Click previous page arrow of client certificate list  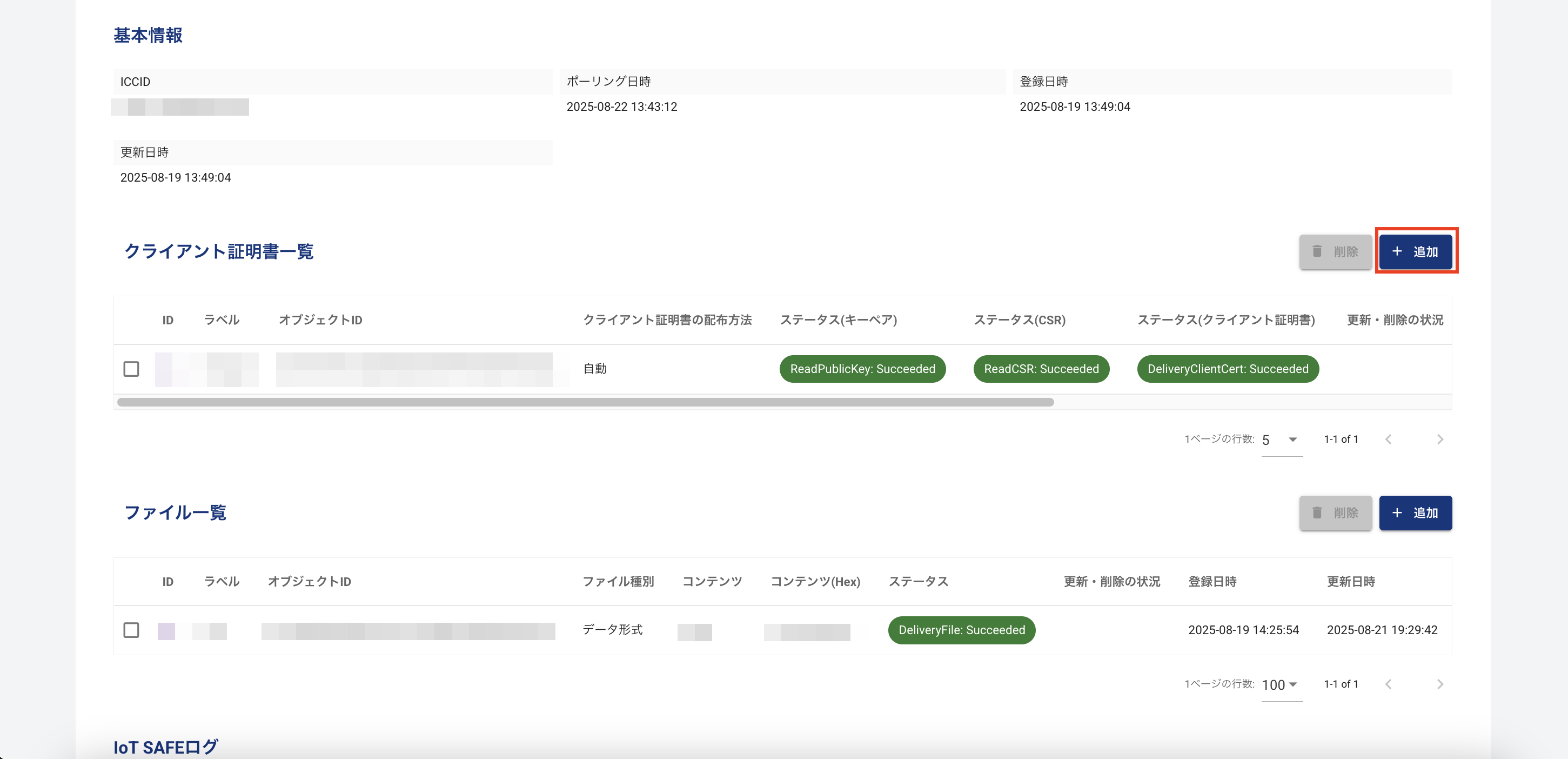(1389, 438)
